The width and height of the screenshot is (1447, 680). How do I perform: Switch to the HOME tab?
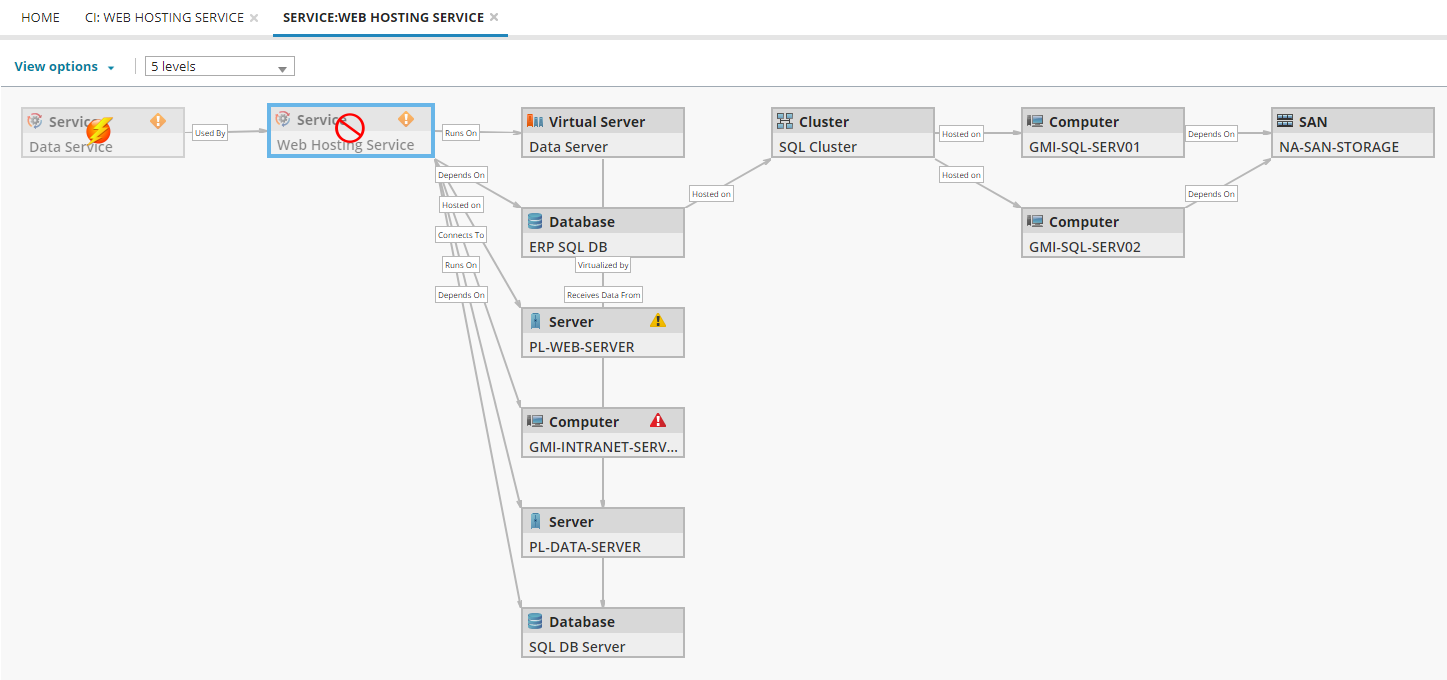[40, 17]
